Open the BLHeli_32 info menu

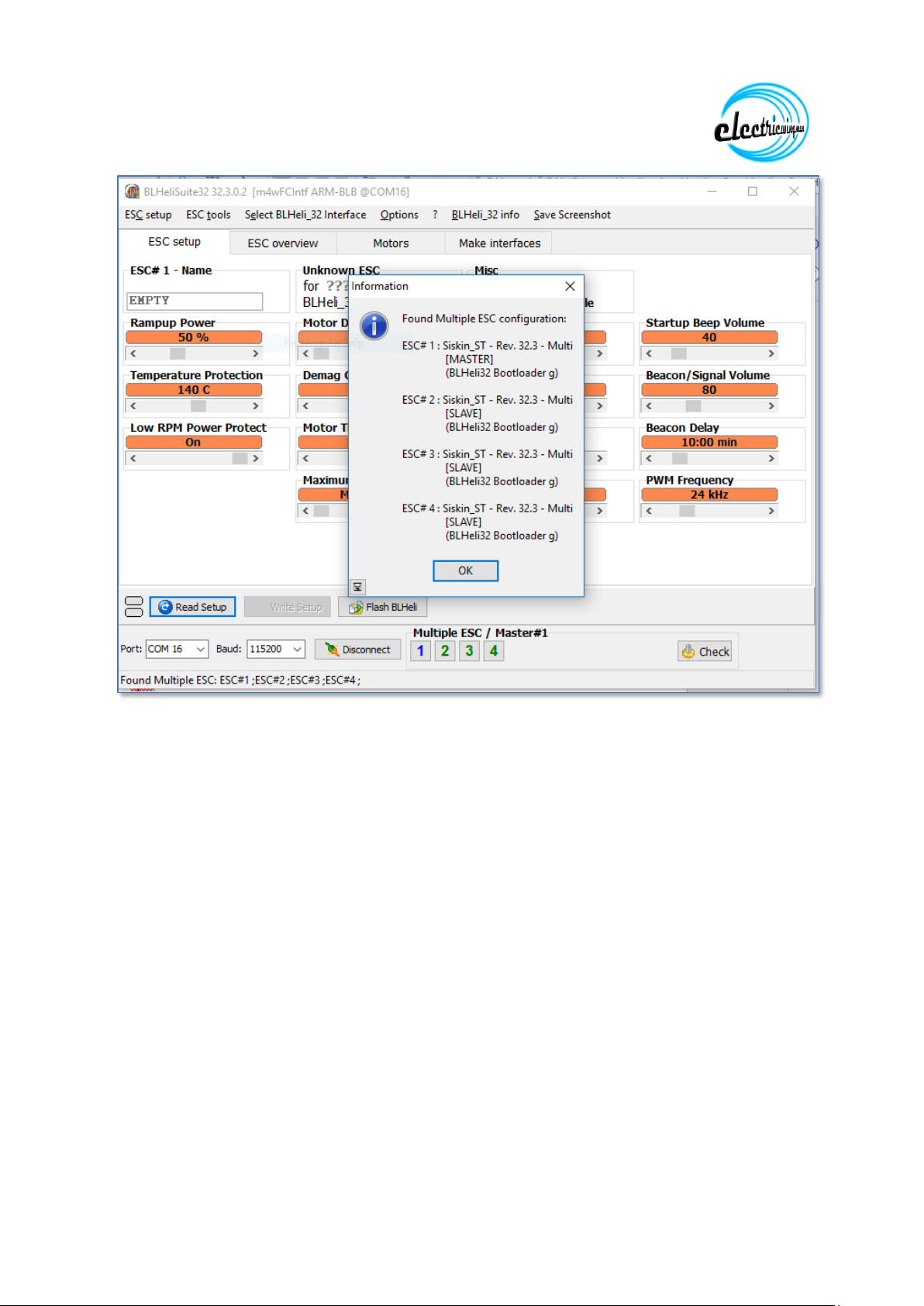pyautogui.click(x=485, y=215)
